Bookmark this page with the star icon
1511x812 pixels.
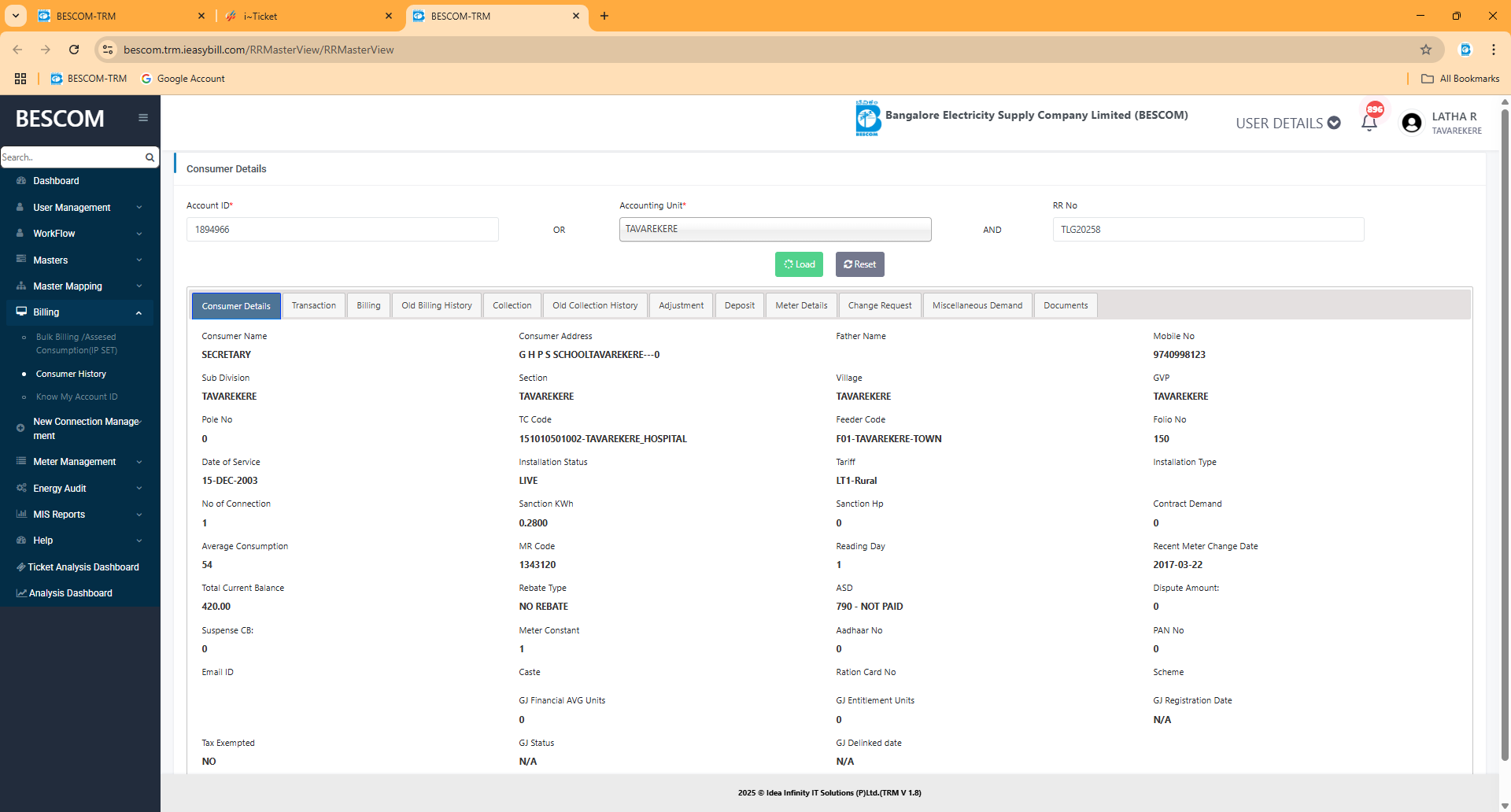click(x=1426, y=50)
